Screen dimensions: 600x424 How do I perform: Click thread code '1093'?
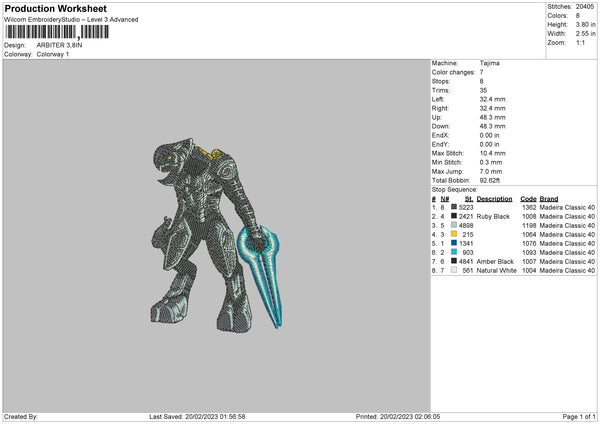pyautogui.click(x=529, y=253)
